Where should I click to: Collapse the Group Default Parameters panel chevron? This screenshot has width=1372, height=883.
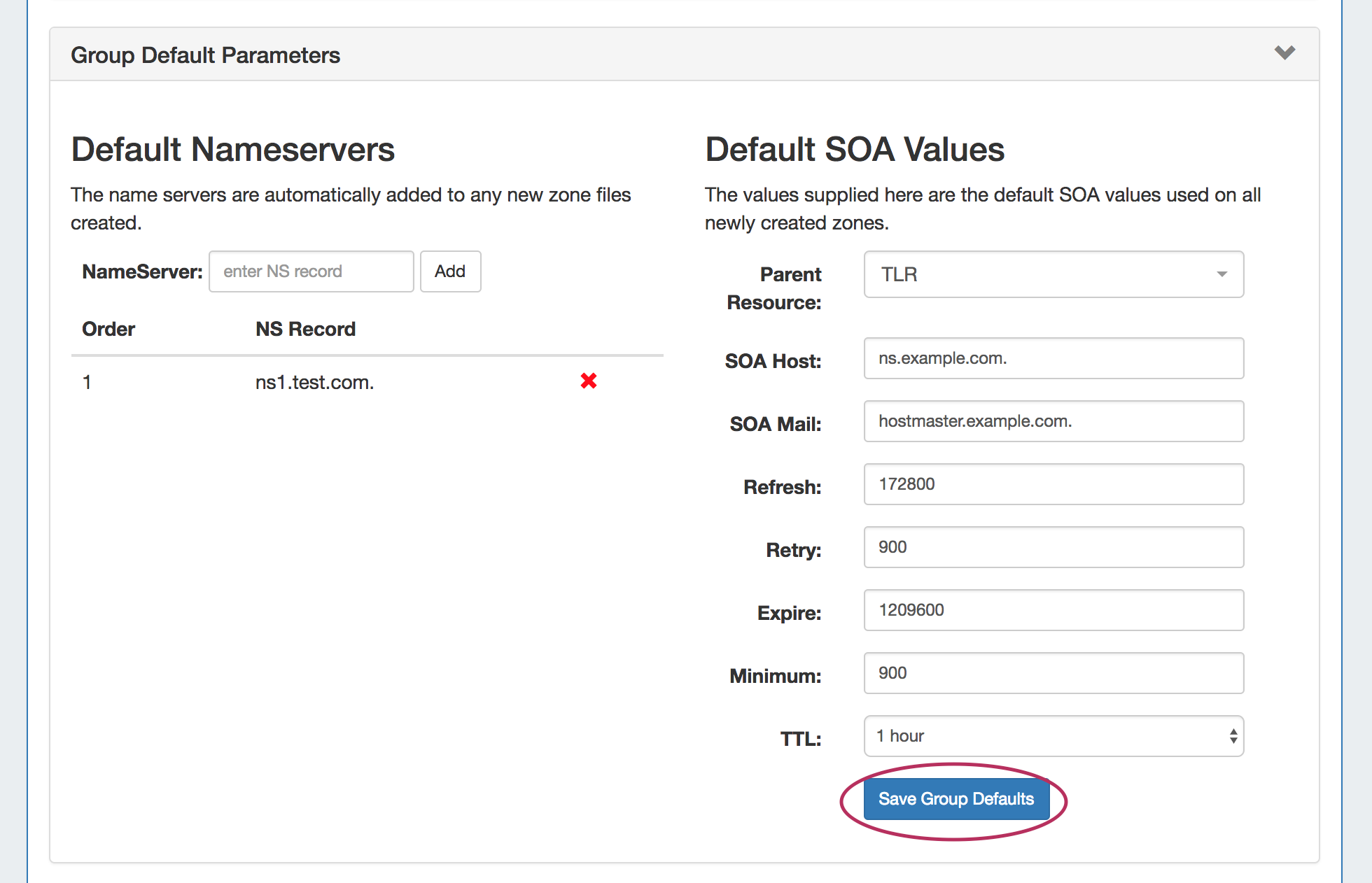1284,53
